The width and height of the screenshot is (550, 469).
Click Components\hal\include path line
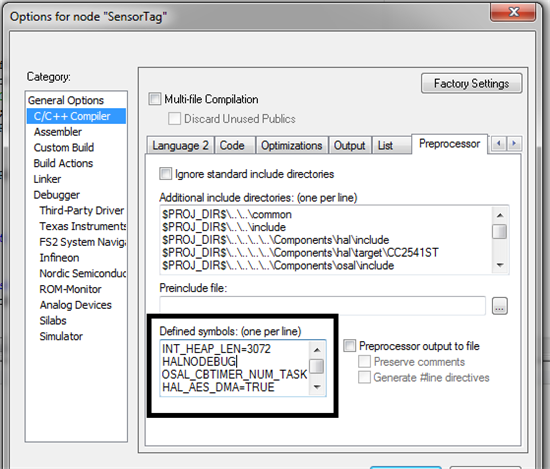[x=275, y=240]
